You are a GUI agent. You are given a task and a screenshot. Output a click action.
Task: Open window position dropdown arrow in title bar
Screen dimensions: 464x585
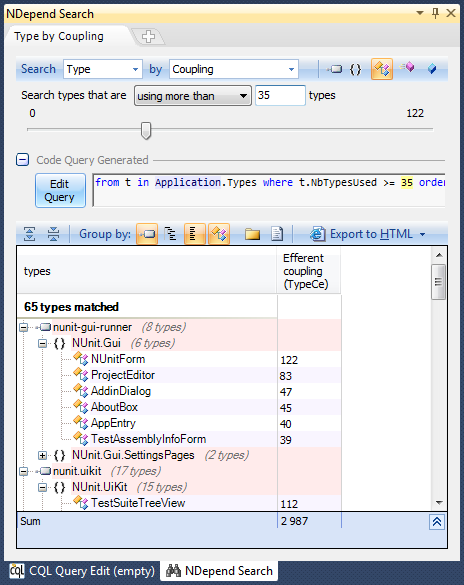(420, 13)
